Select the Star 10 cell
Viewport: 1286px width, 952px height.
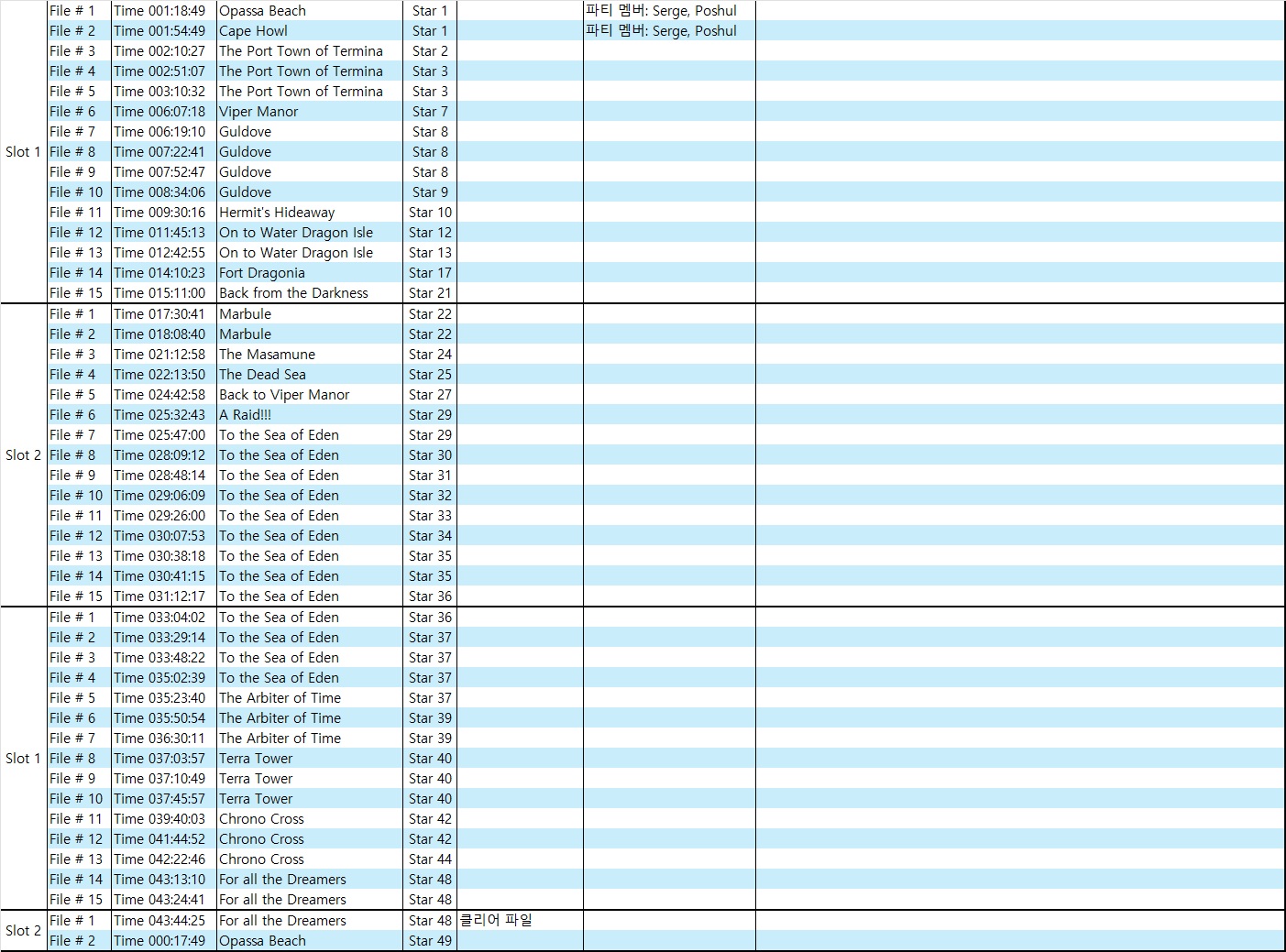point(430,213)
